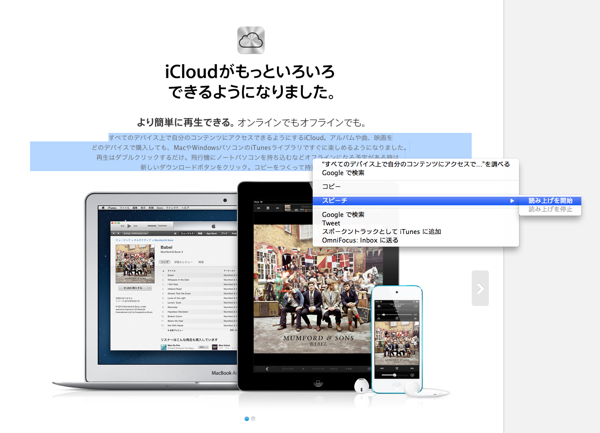Click the Babel album cover in MacBook iTunes
The image size is (600, 433).
click(x=135, y=264)
